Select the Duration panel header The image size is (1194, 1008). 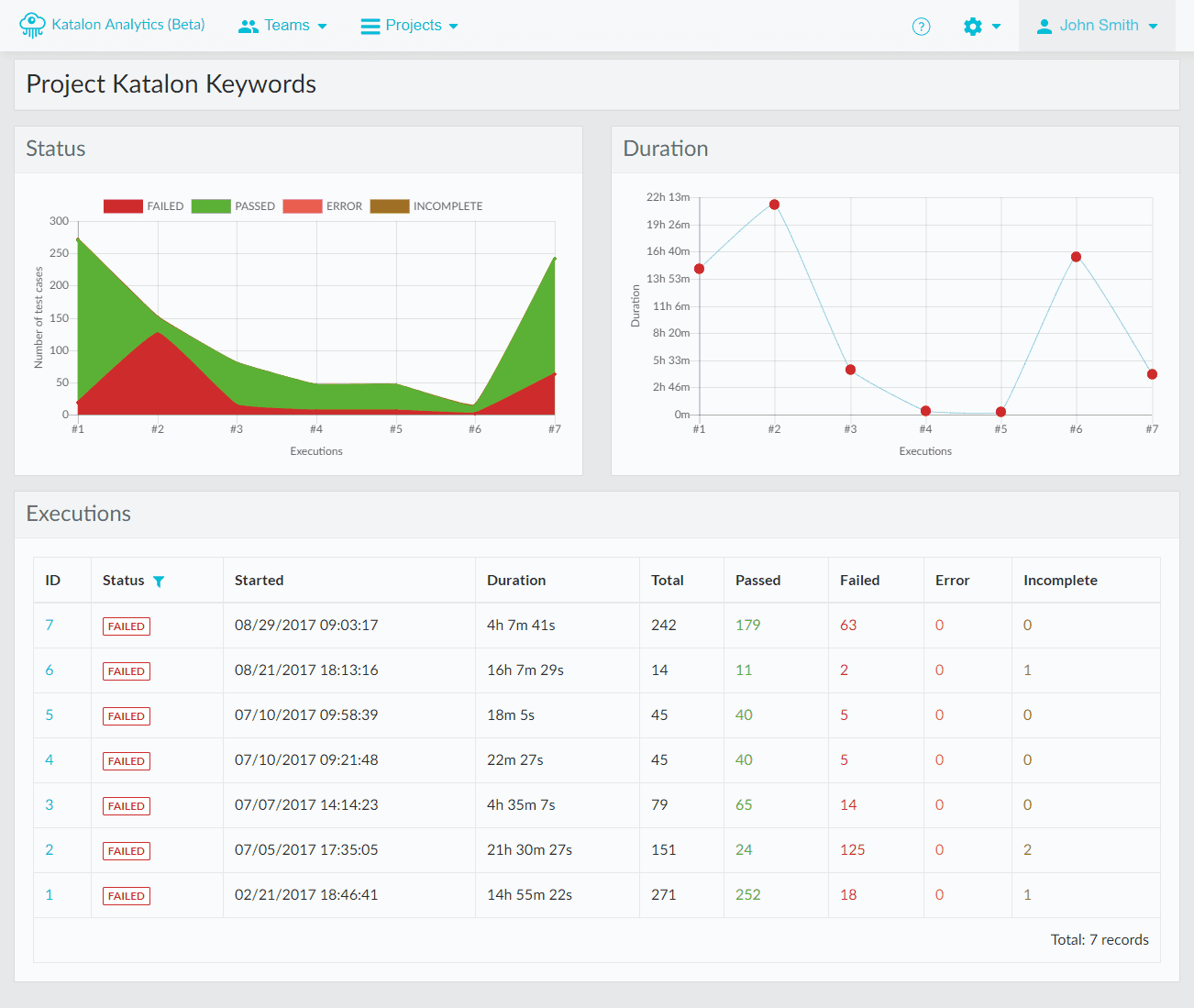click(x=666, y=149)
